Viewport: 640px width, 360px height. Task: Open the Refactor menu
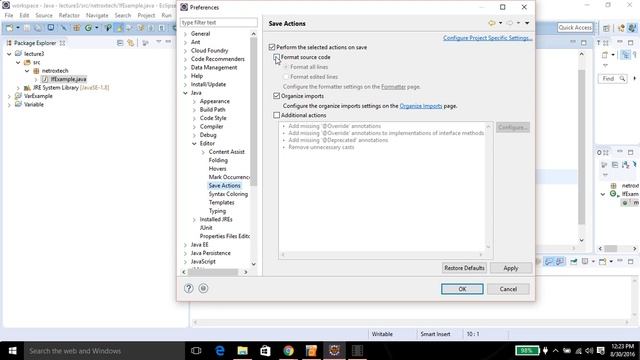(69, 16)
